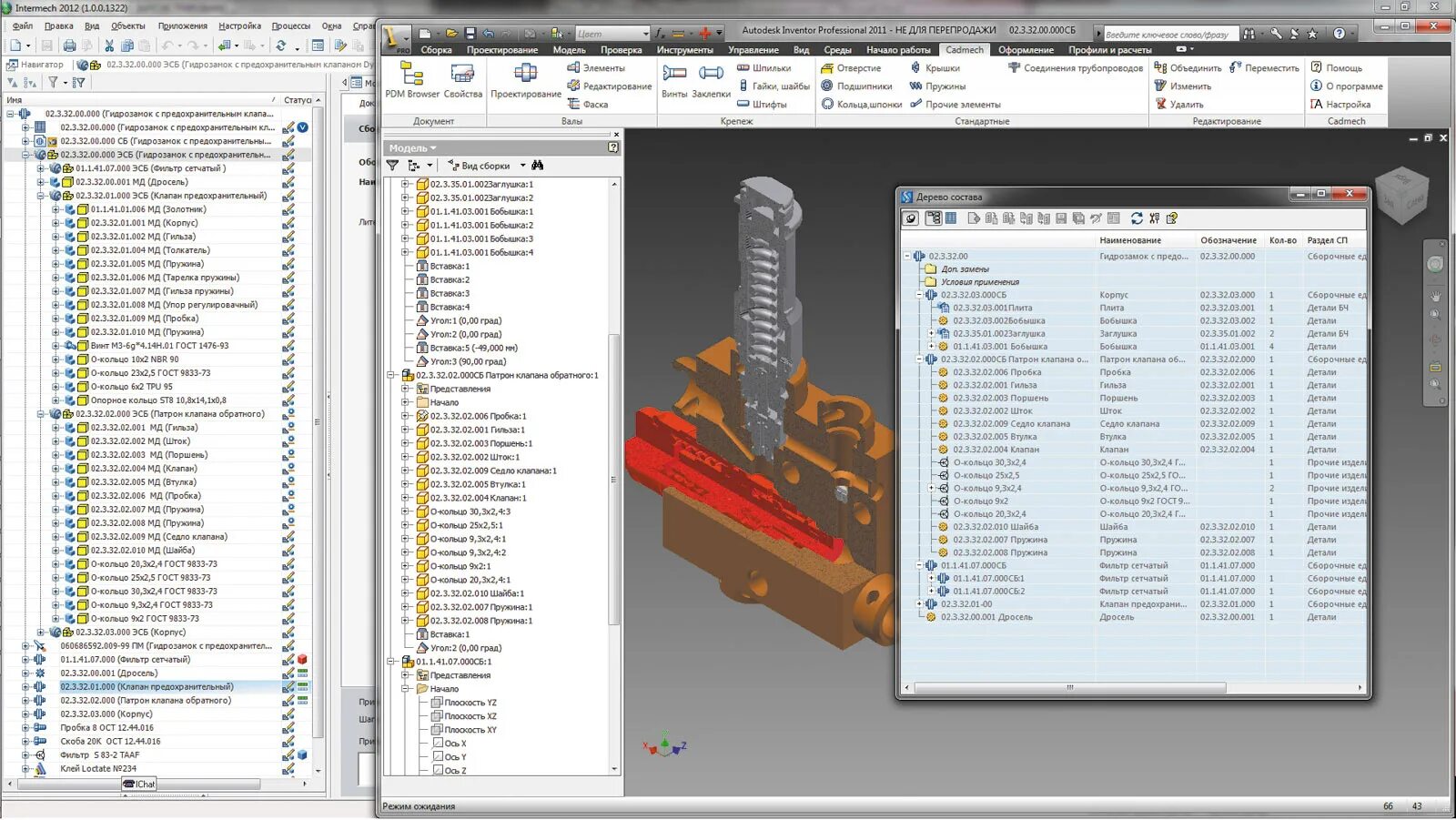The width and height of the screenshot is (1456, 820).
Task: Collapse 02.3.32.01.000 ЭСБ Клапан предохранительный node
Action: click(x=40, y=196)
